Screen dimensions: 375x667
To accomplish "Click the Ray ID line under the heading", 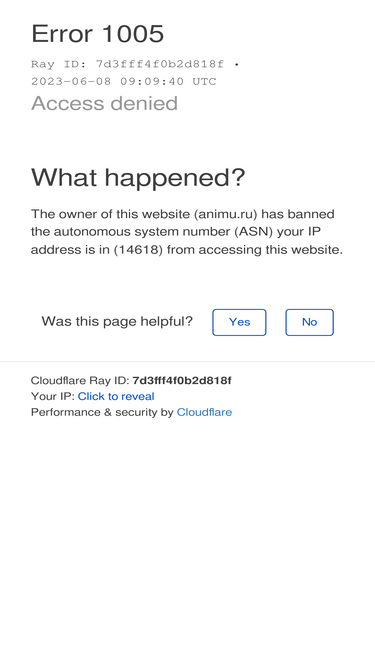I will [135, 64].
